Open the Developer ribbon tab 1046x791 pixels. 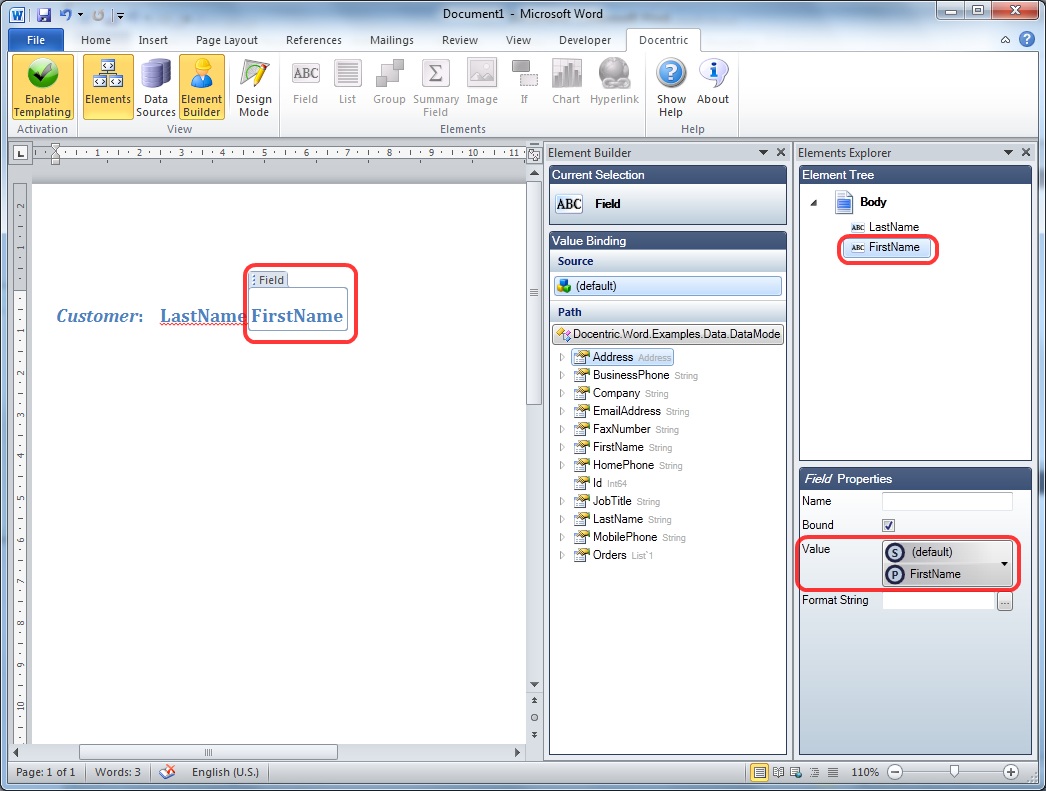(585, 40)
